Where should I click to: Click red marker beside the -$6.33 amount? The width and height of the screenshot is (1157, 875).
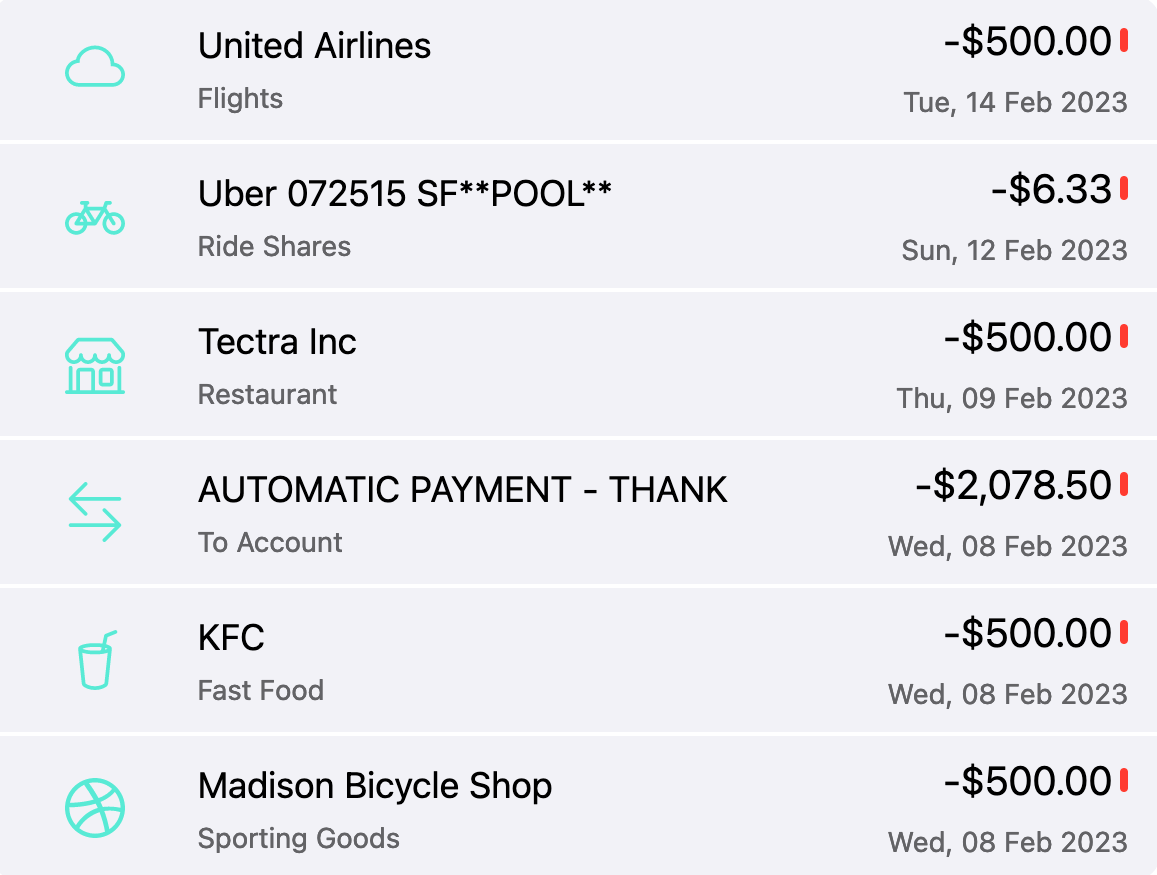pyautogui.click(x=1124, y=188)
